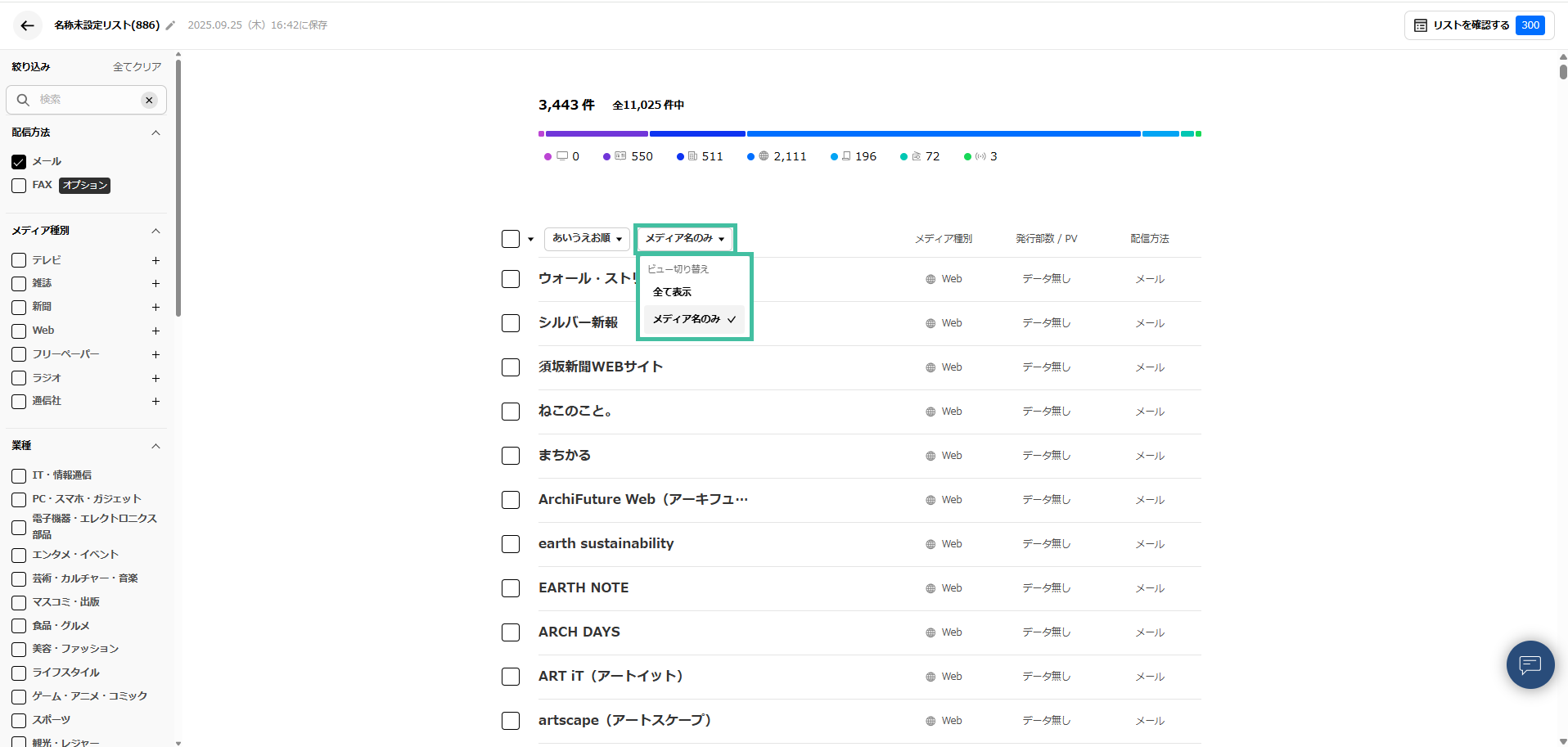
Task: Click 全てクリア to reset filters
Action: coord(137,66)
